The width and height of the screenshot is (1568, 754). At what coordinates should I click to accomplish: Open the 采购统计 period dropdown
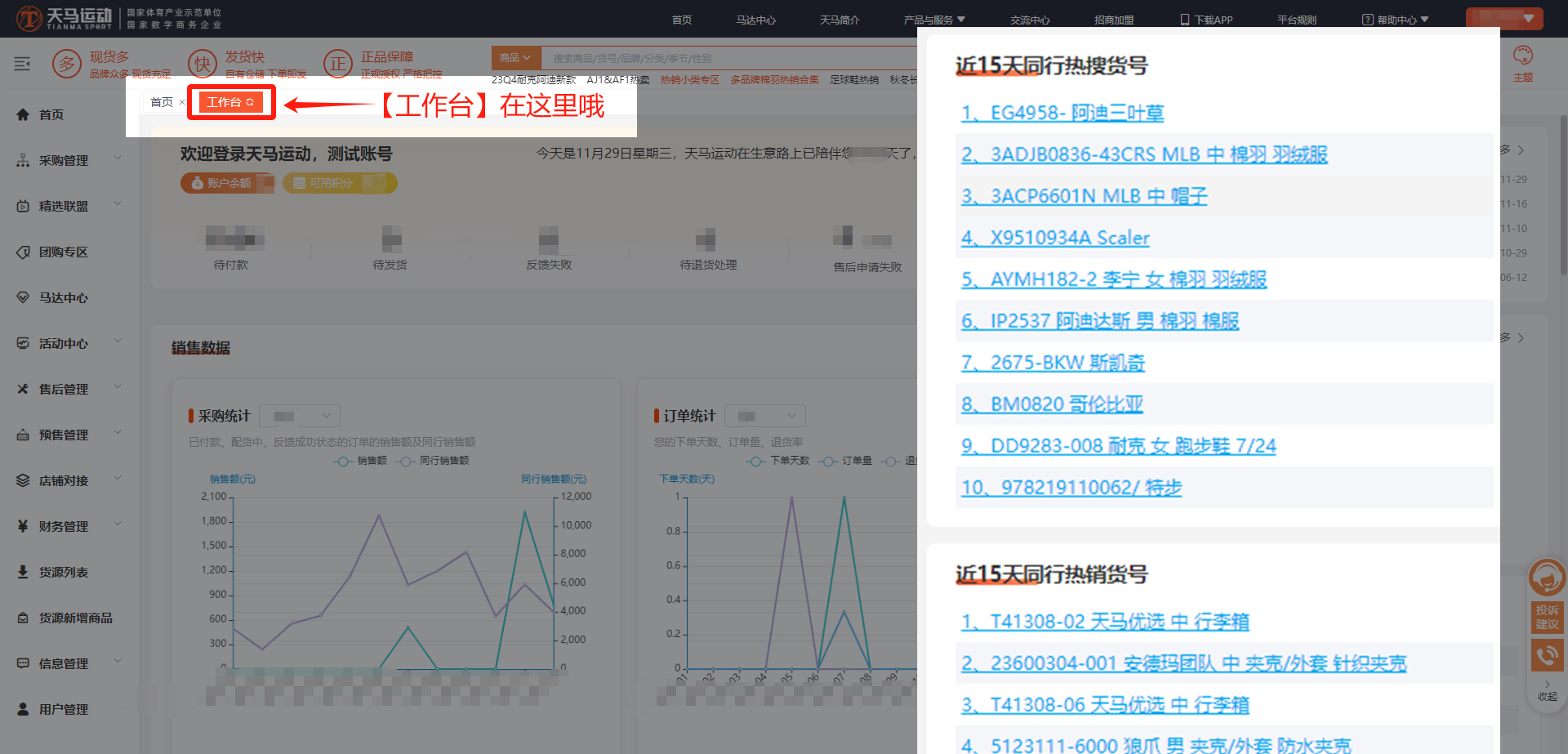coord(300,416)
